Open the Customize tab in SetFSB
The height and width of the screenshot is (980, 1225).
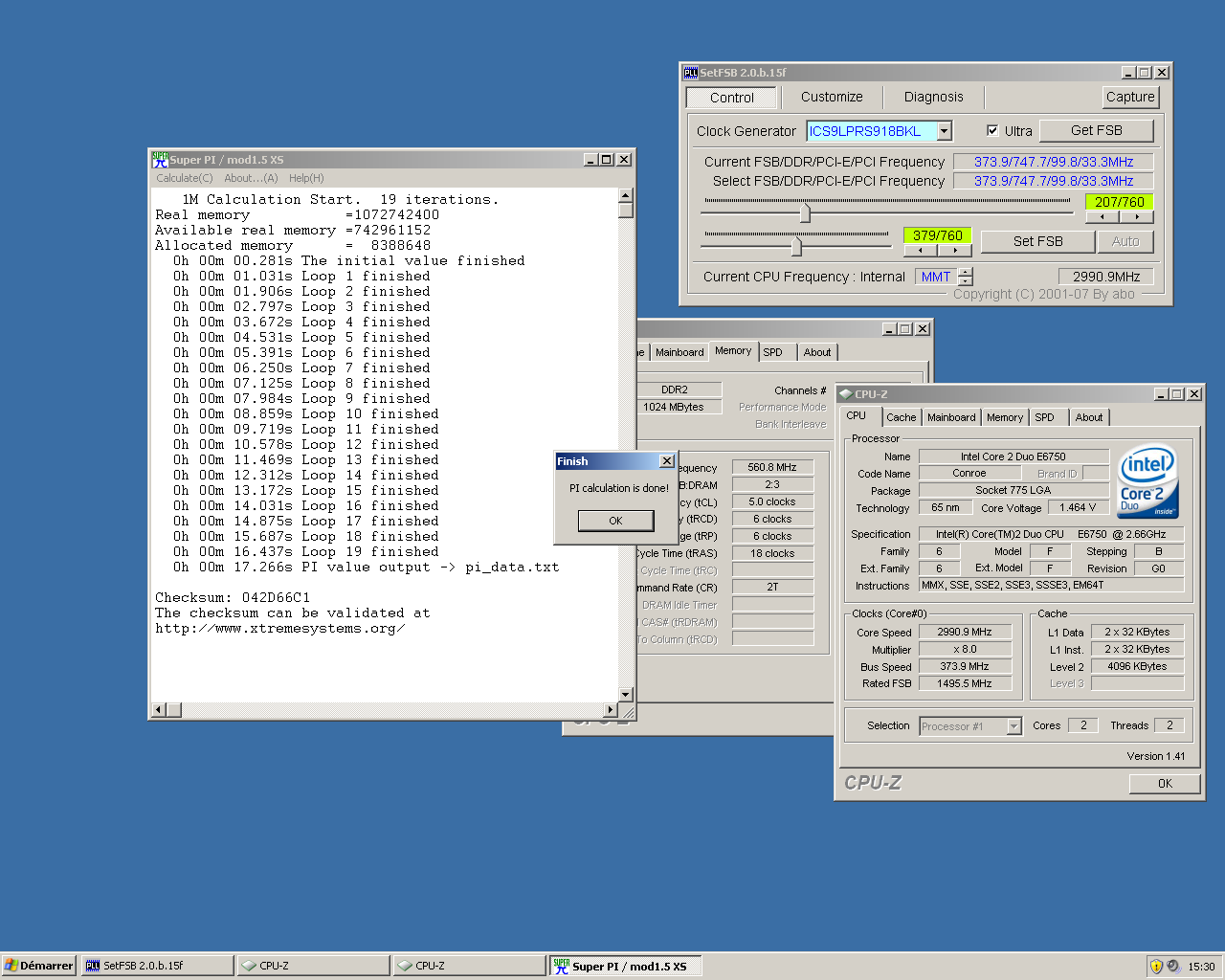point(832,97)
